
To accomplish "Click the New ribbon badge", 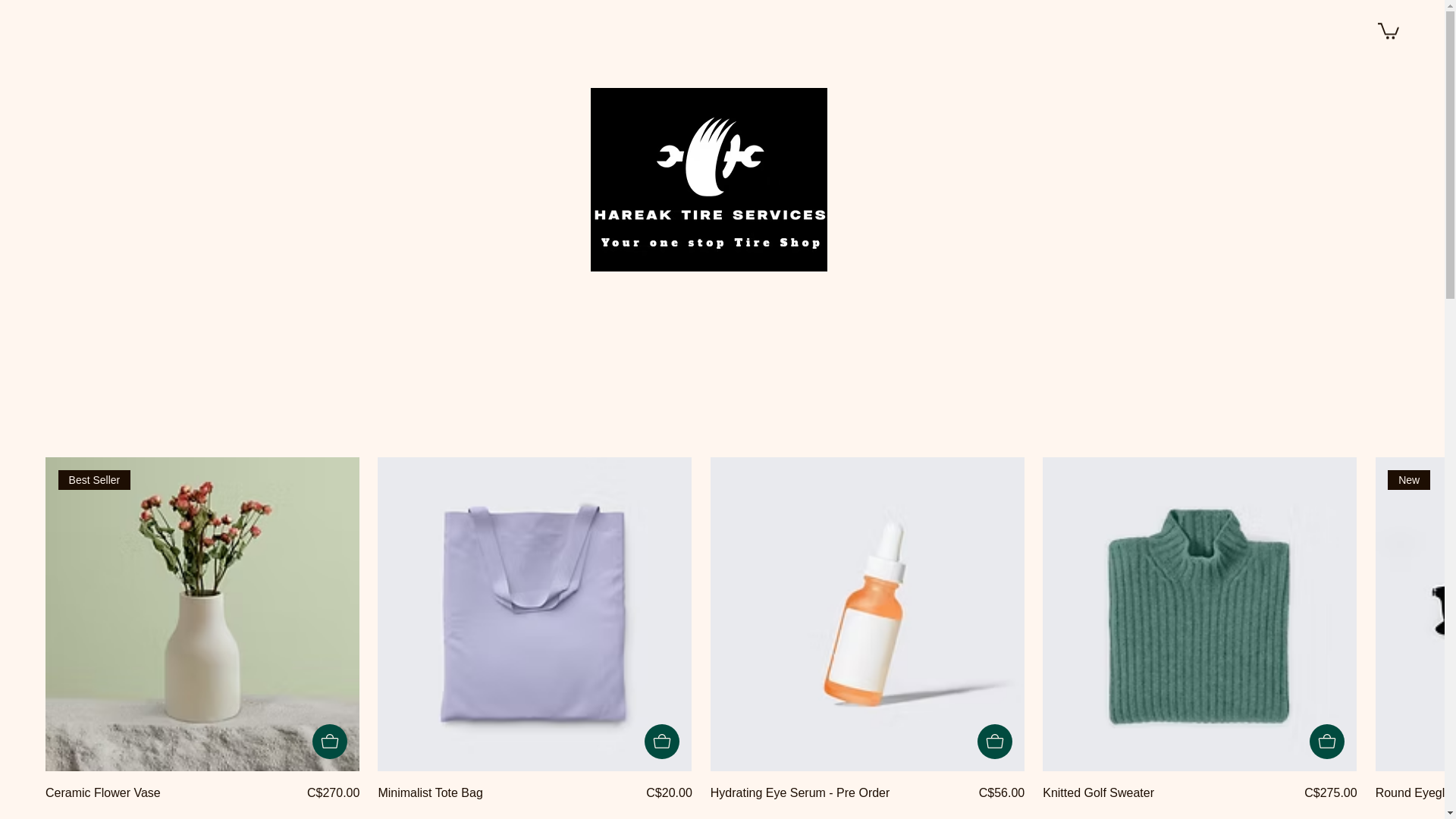I will (x=1409, y=480).
